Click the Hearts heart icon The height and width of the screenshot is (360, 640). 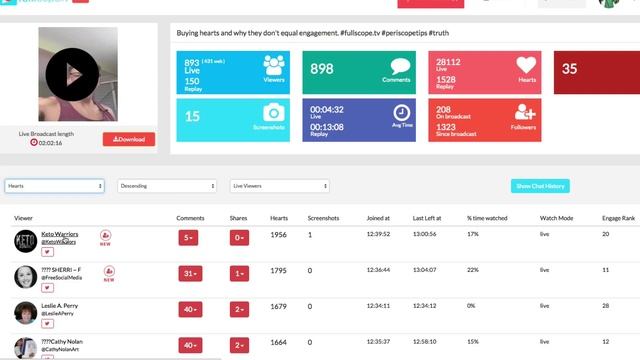526,65
